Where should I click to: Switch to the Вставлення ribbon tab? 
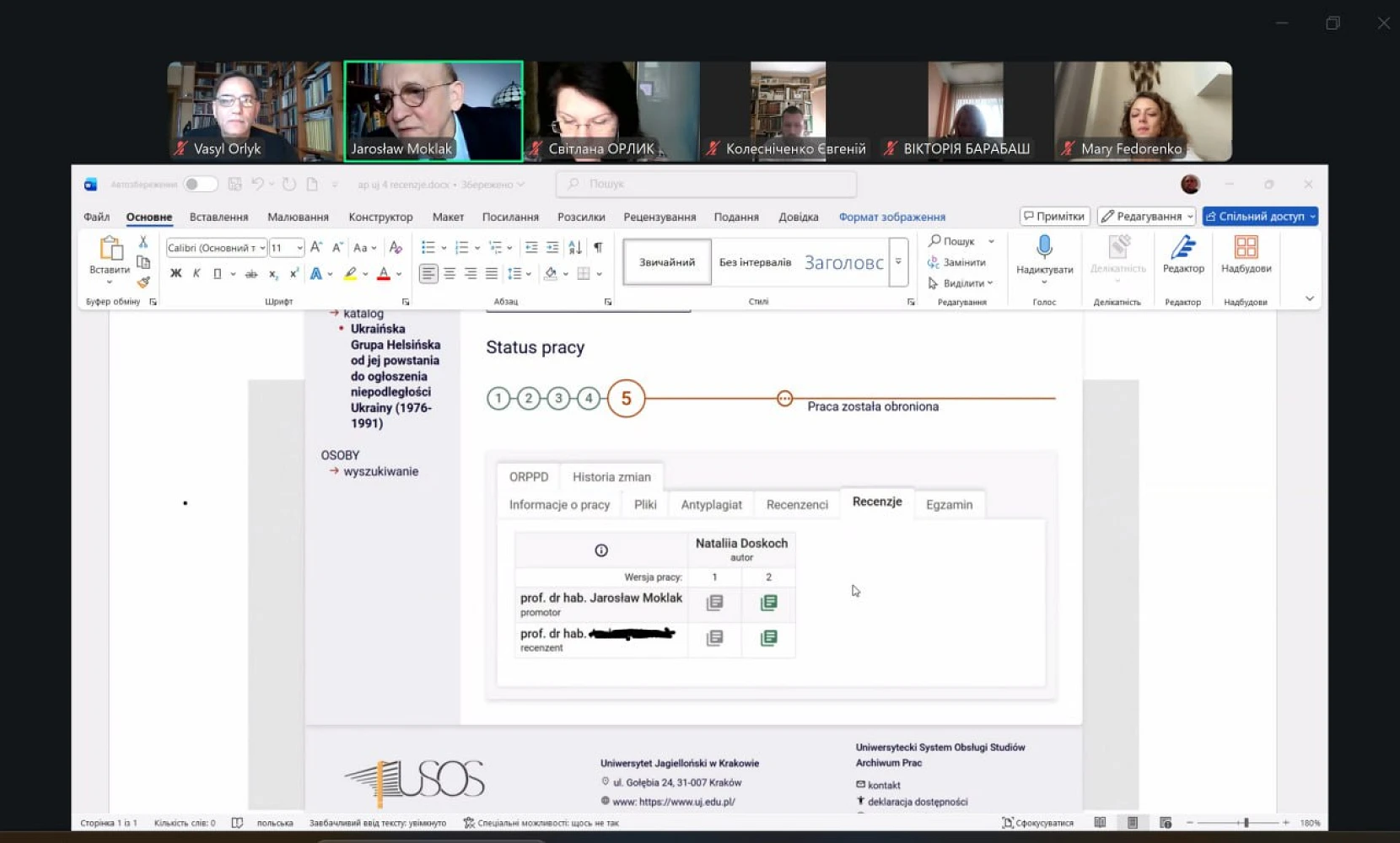tap(218, 217)
